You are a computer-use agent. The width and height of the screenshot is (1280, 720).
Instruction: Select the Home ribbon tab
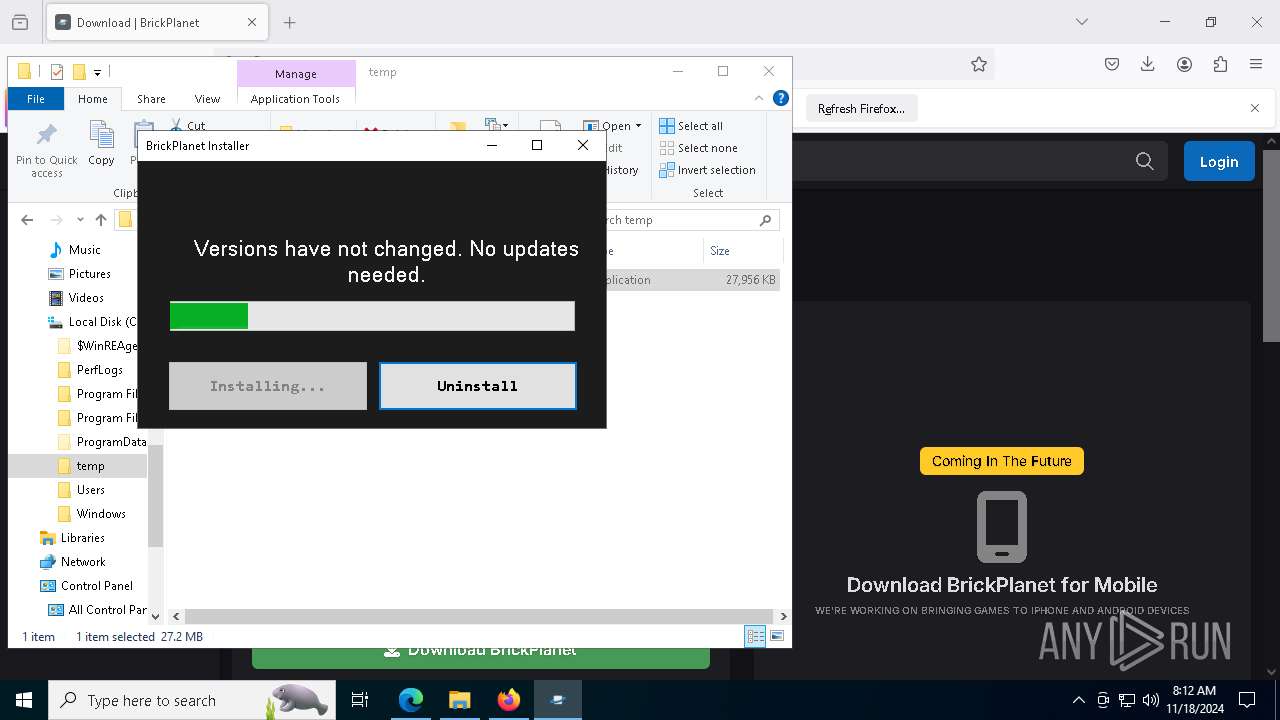click(93, 99)
